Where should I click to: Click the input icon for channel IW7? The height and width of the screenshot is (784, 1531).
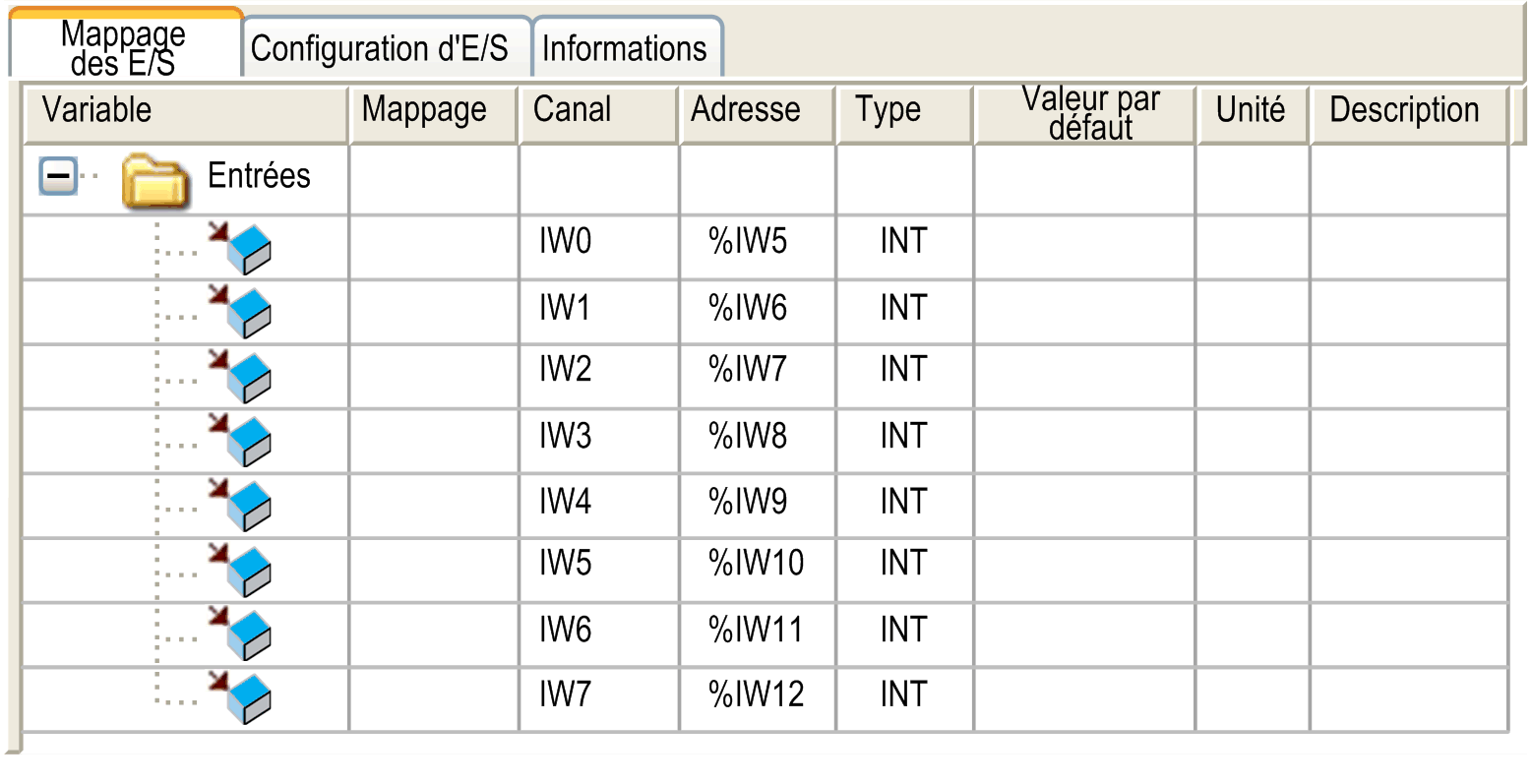(x=240, y=698)
